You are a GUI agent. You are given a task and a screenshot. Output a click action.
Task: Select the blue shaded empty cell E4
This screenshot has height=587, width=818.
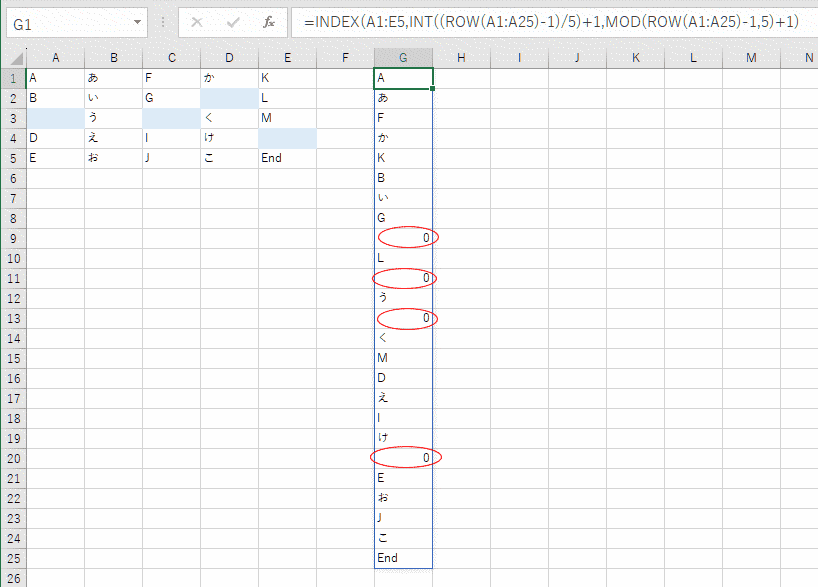coord(287,138)
